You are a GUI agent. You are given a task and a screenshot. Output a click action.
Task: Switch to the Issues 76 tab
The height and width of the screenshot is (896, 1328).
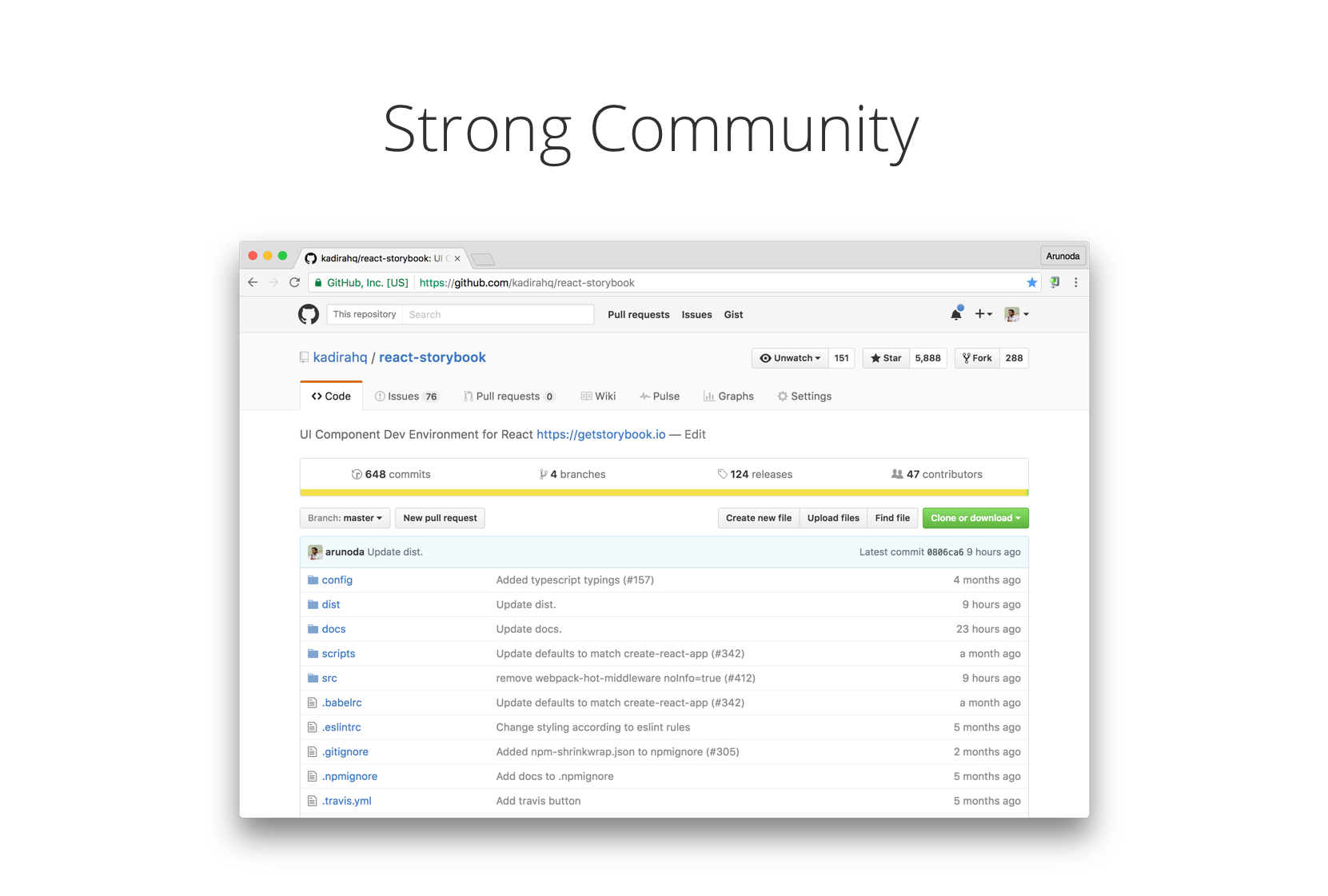[x=407, y=396]
